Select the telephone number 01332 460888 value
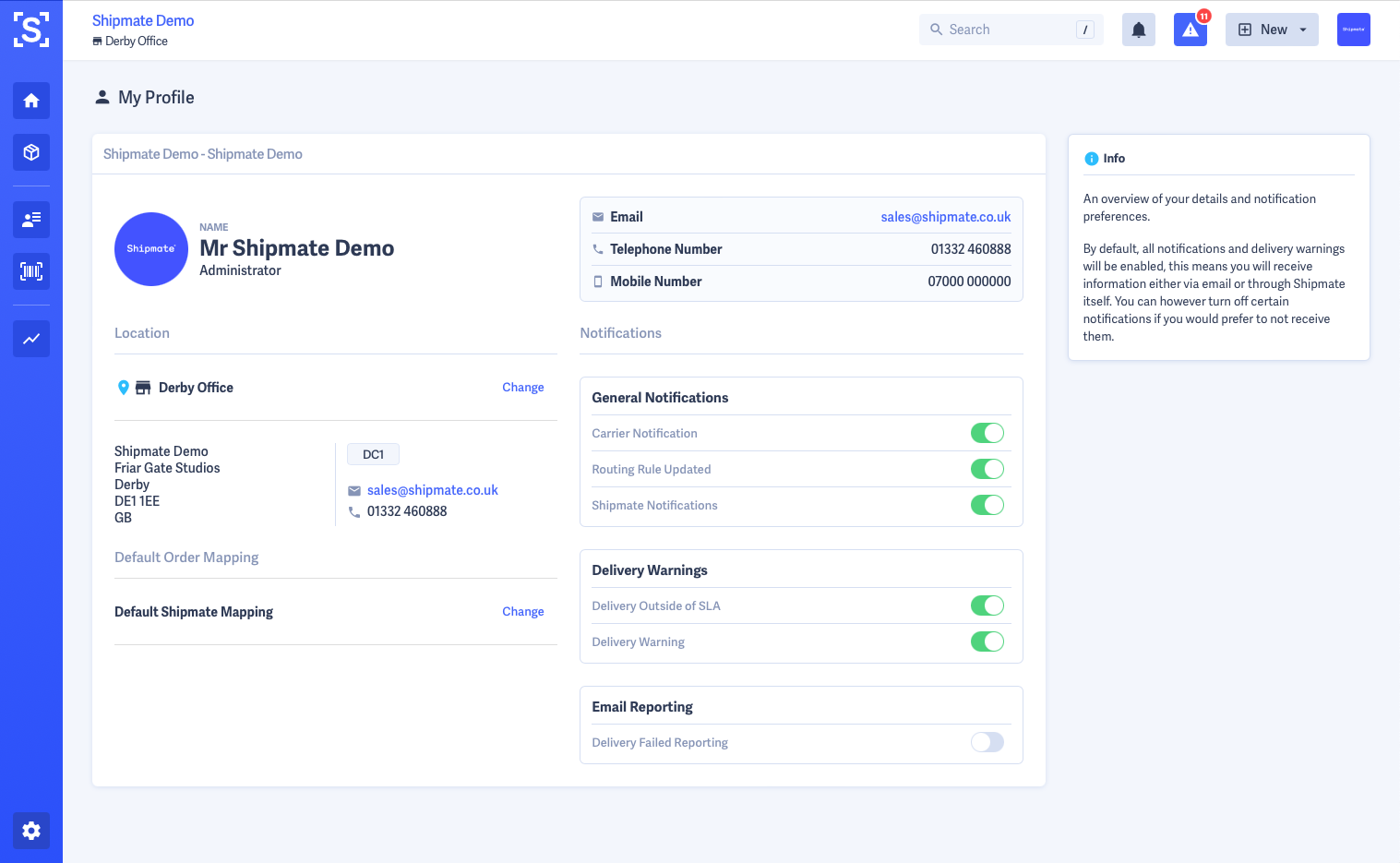Image resolution: width=1400 pixels, height=863 pixels. click(971, 249)
